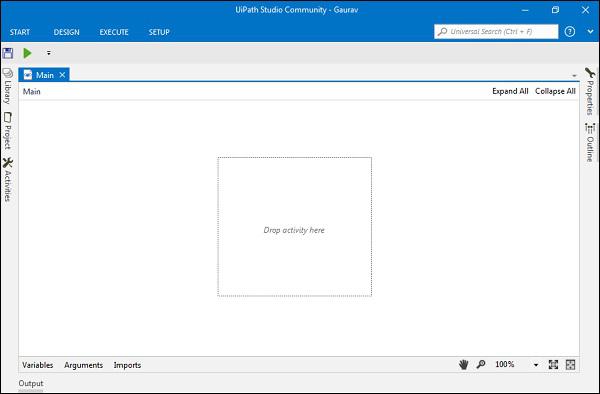Toggle the pan hand tool
The width and height of the screenshot is (600, 394).
point(463,365)
